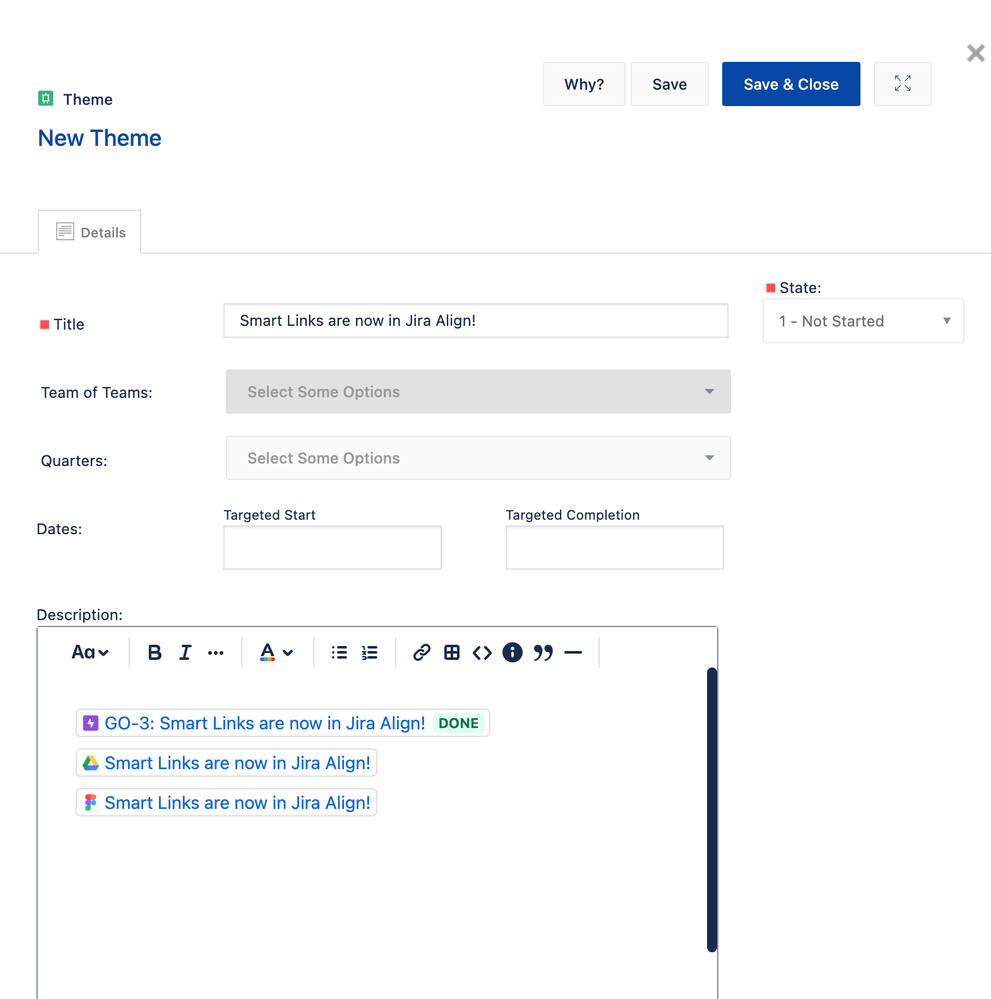Click the Description: label
991x999 pixels.
click(80, 615)
